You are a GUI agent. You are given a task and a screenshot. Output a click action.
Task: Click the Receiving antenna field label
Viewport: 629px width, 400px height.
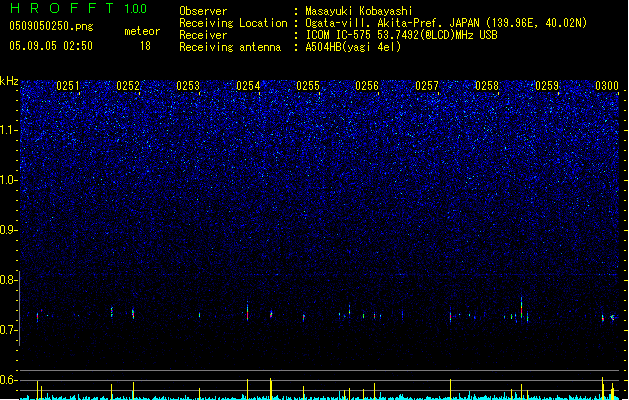coord(230,47)
